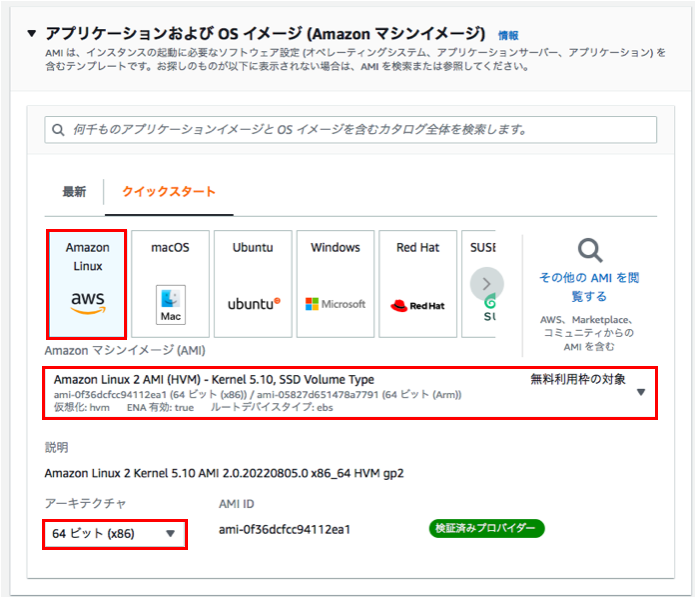Screen dimensions: 695x597
Task: Open the その他の AMI を閲覧する link
Action: coord(589,287)
